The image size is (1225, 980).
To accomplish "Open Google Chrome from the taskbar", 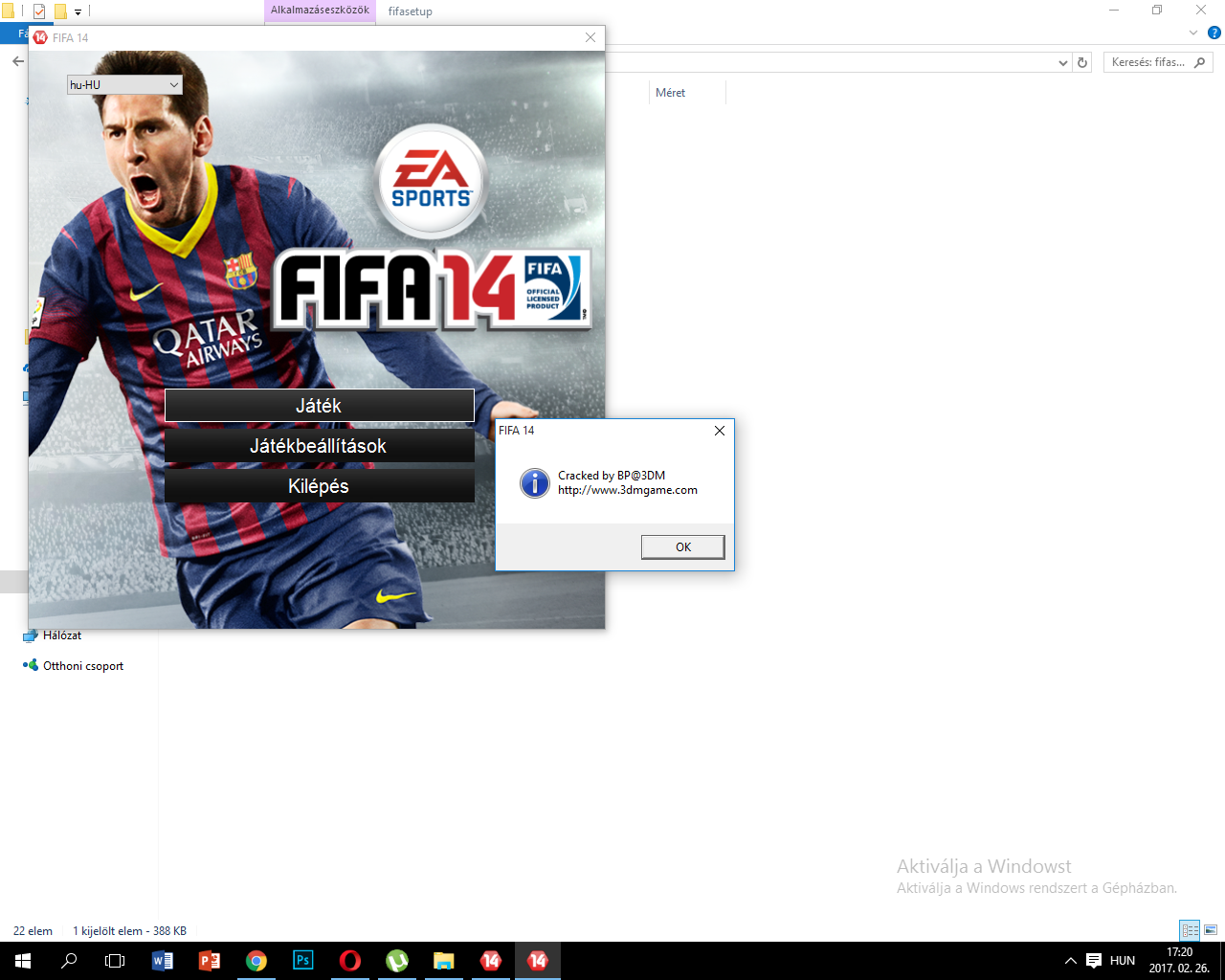I will [x=256, y=961].
